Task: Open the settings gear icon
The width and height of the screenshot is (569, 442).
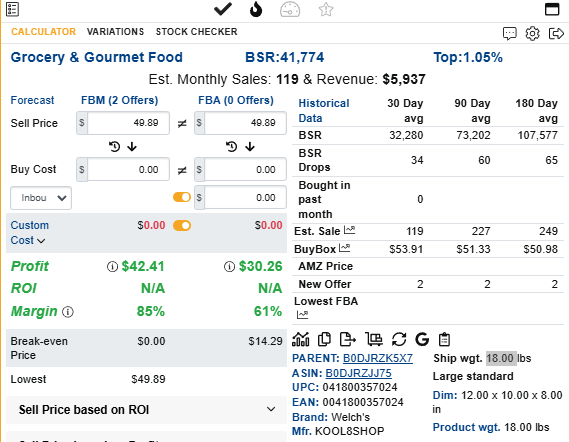Action: pyautogui.click(x=532, y=33)
